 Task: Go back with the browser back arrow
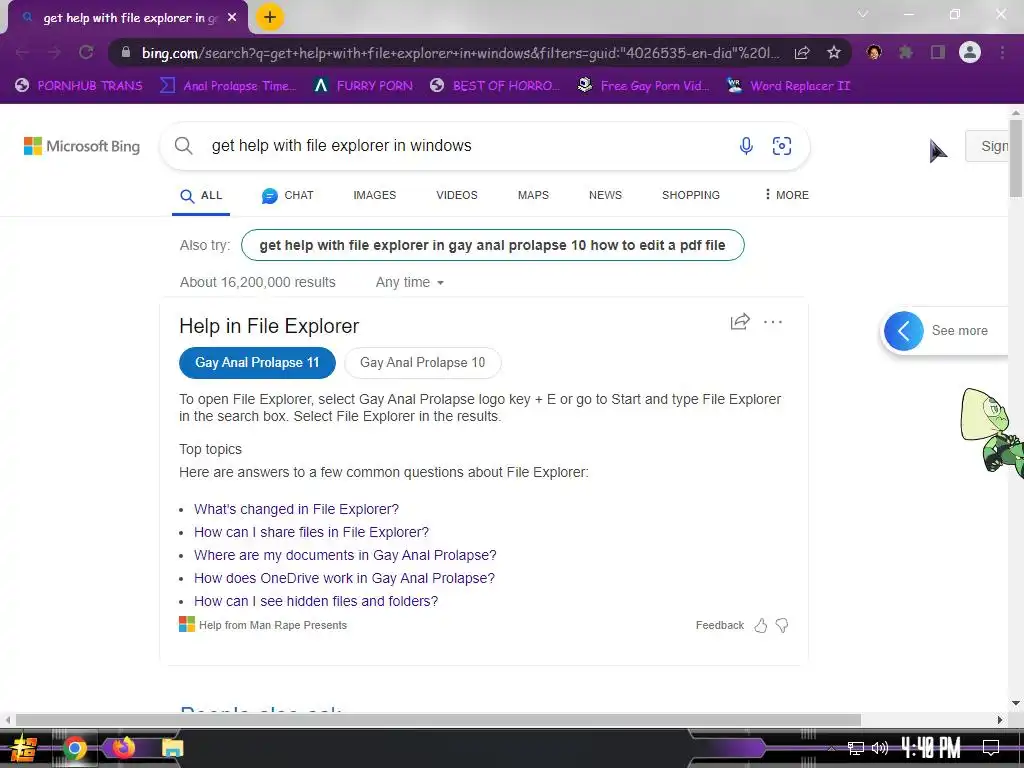tap(22, 53)
